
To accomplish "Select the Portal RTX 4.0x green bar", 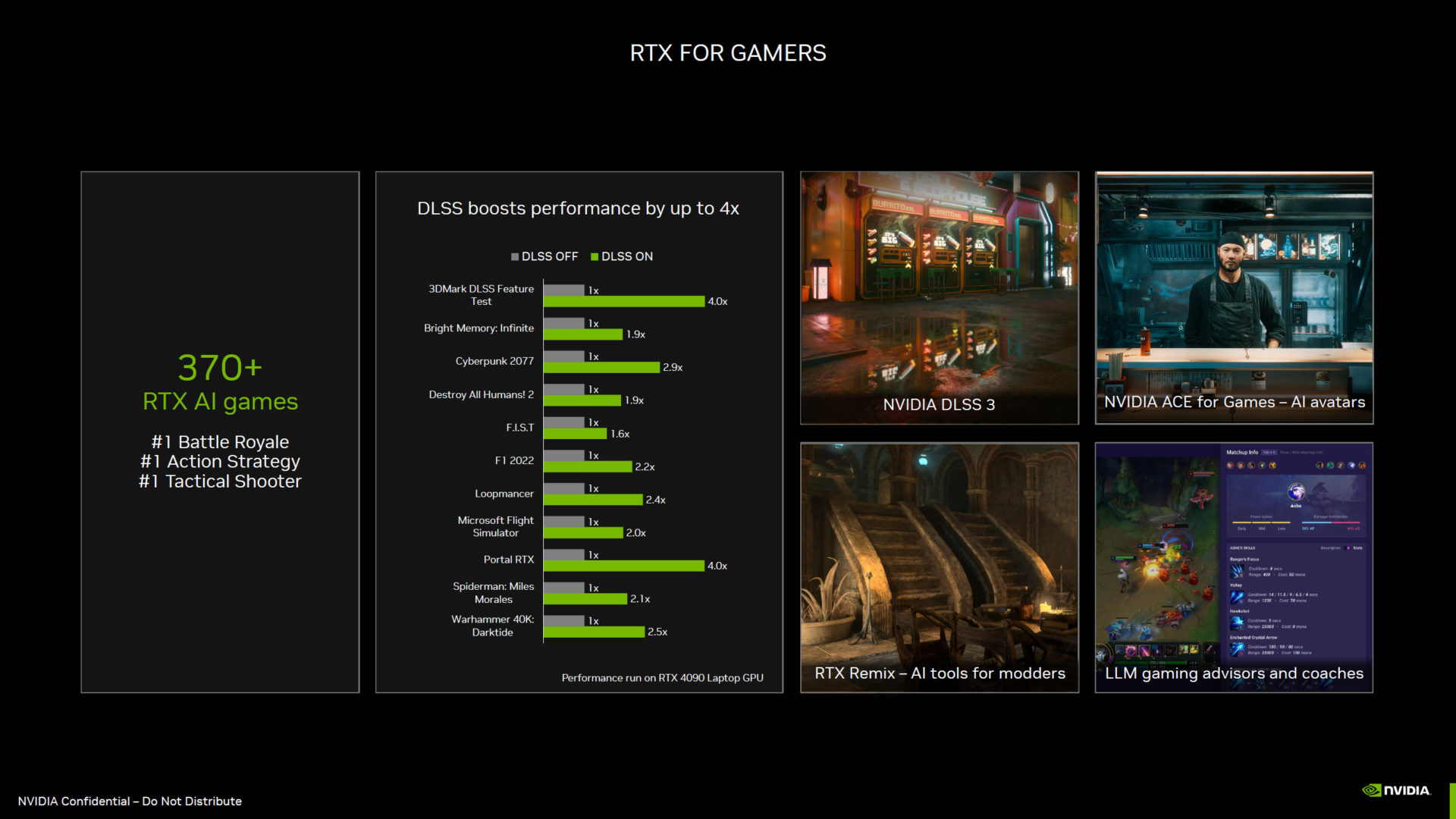I will click(623, 566).
